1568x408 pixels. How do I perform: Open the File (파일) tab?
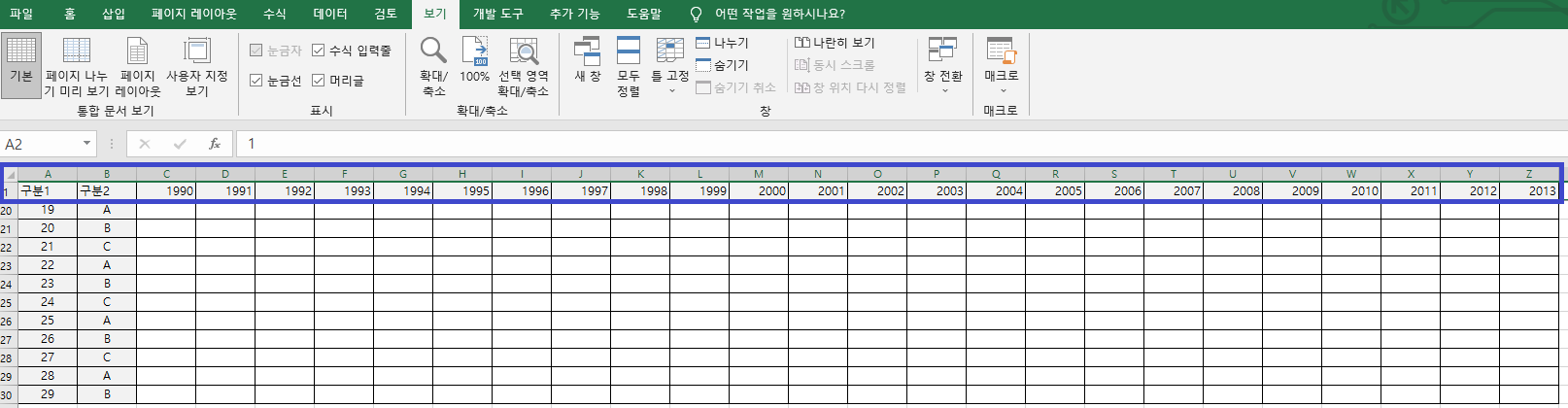(x=21, y=14)
